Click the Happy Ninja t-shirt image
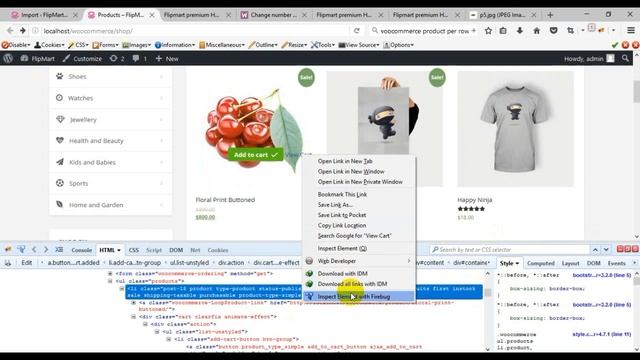 tap(515, 129)
